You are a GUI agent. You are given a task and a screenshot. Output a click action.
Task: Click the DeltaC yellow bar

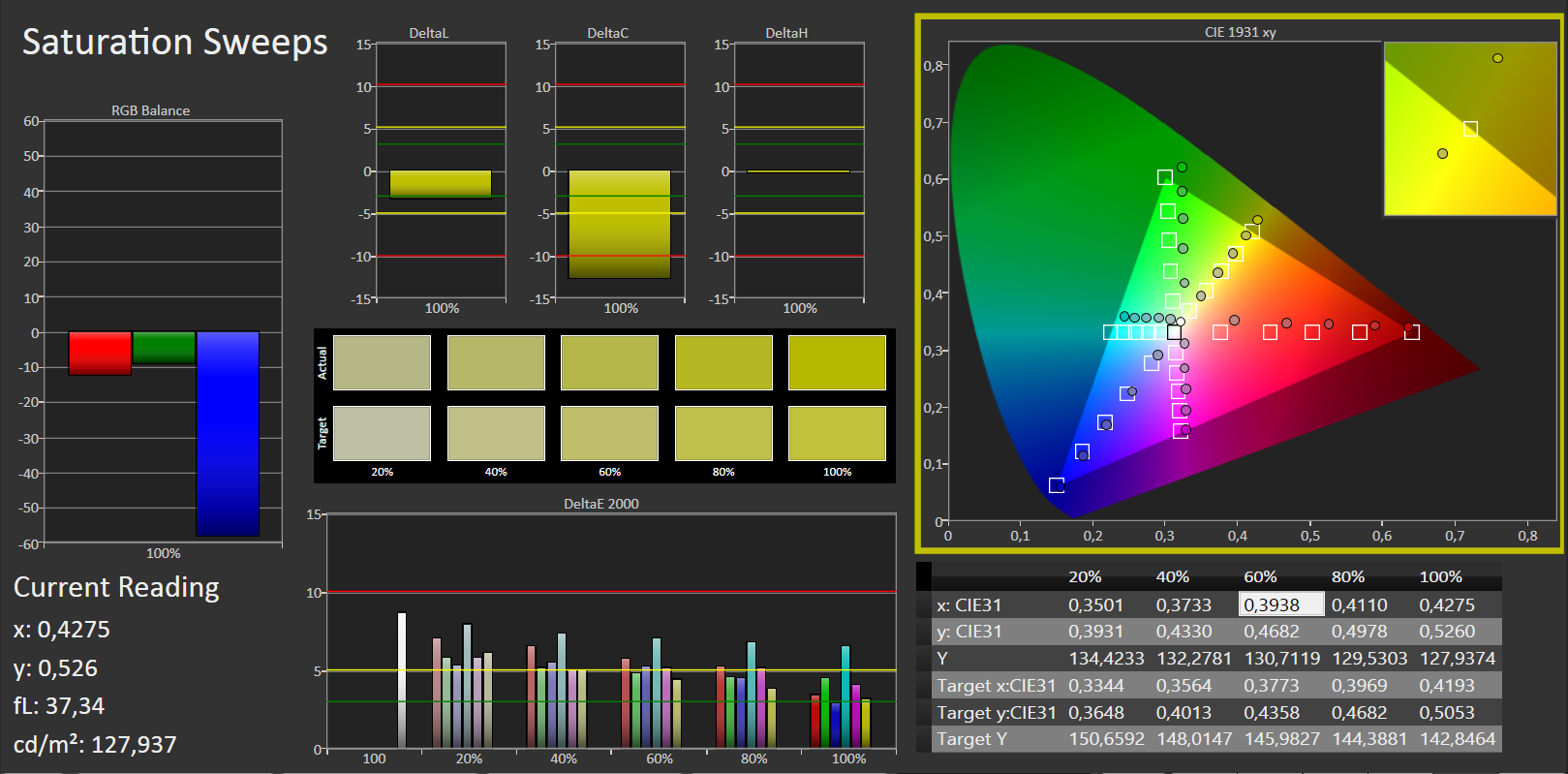click(x=620, y=225)
